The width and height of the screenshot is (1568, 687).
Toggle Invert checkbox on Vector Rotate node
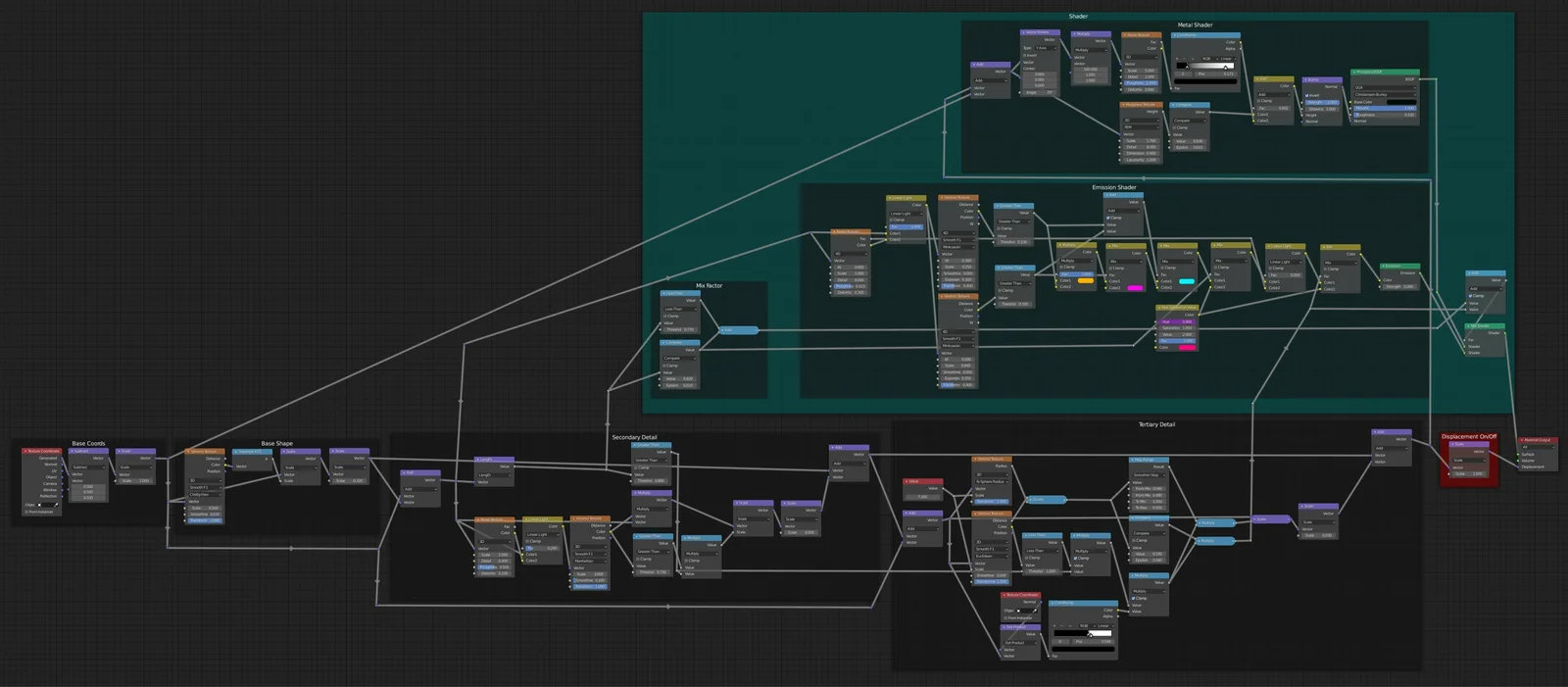pos(1024,55)
